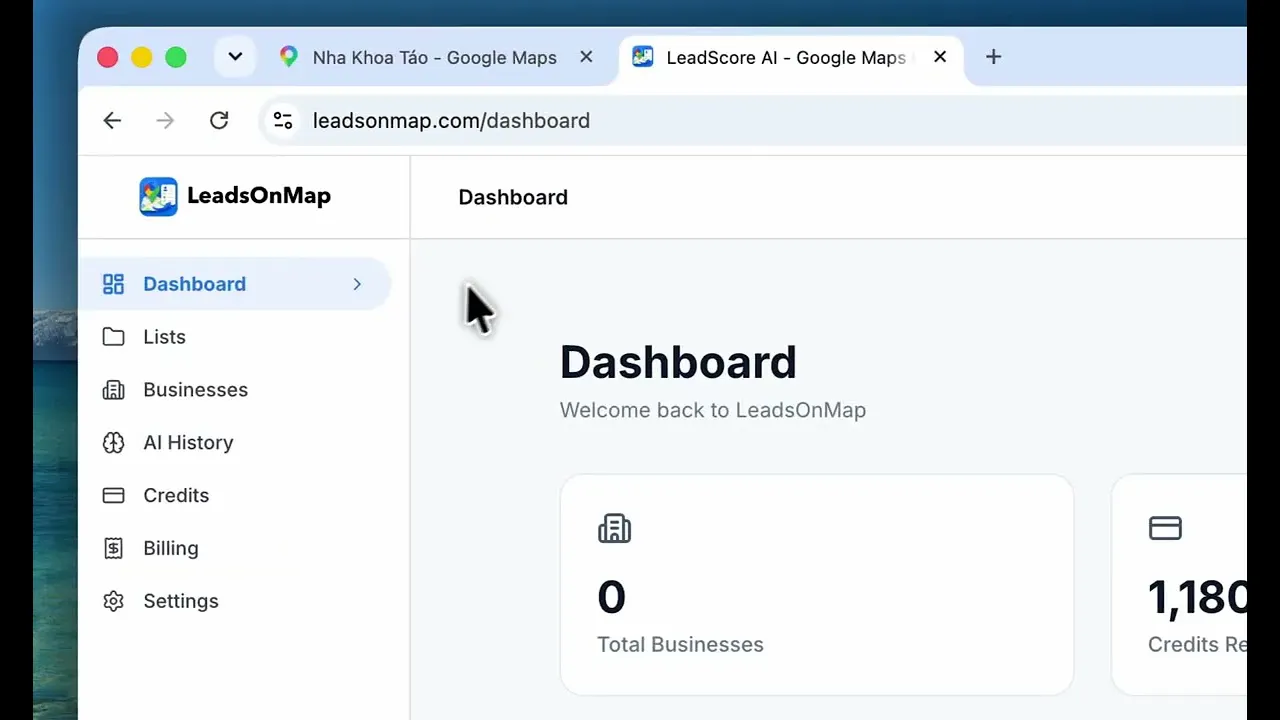Click the Businesses building icon in sidebar

point(114,390)
